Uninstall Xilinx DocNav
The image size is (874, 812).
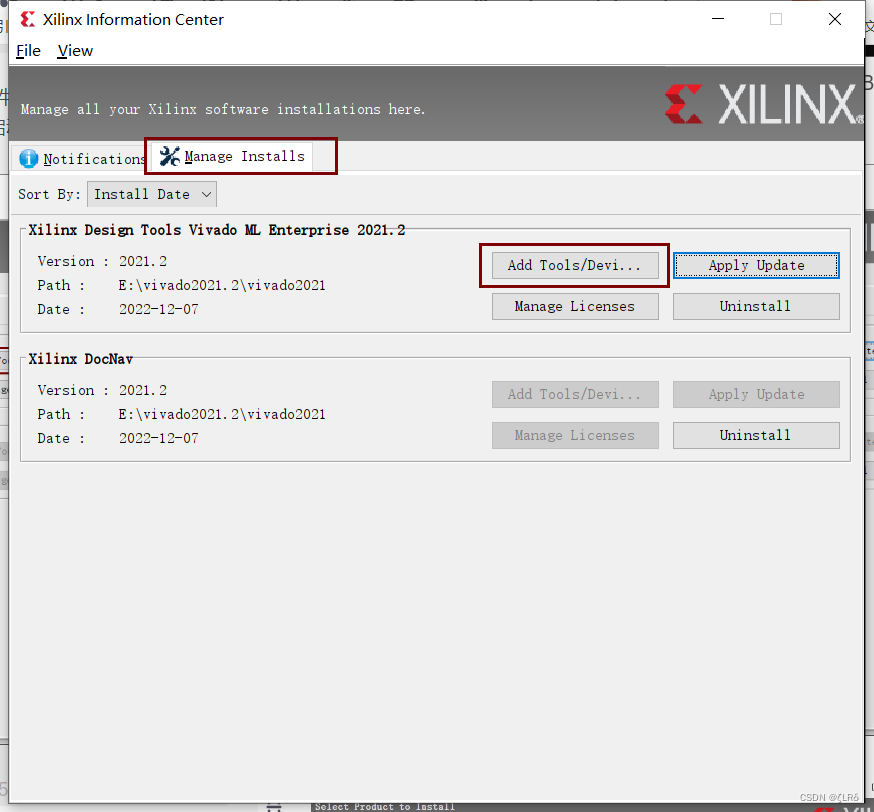pyautogui.click(x=756, y=435)
